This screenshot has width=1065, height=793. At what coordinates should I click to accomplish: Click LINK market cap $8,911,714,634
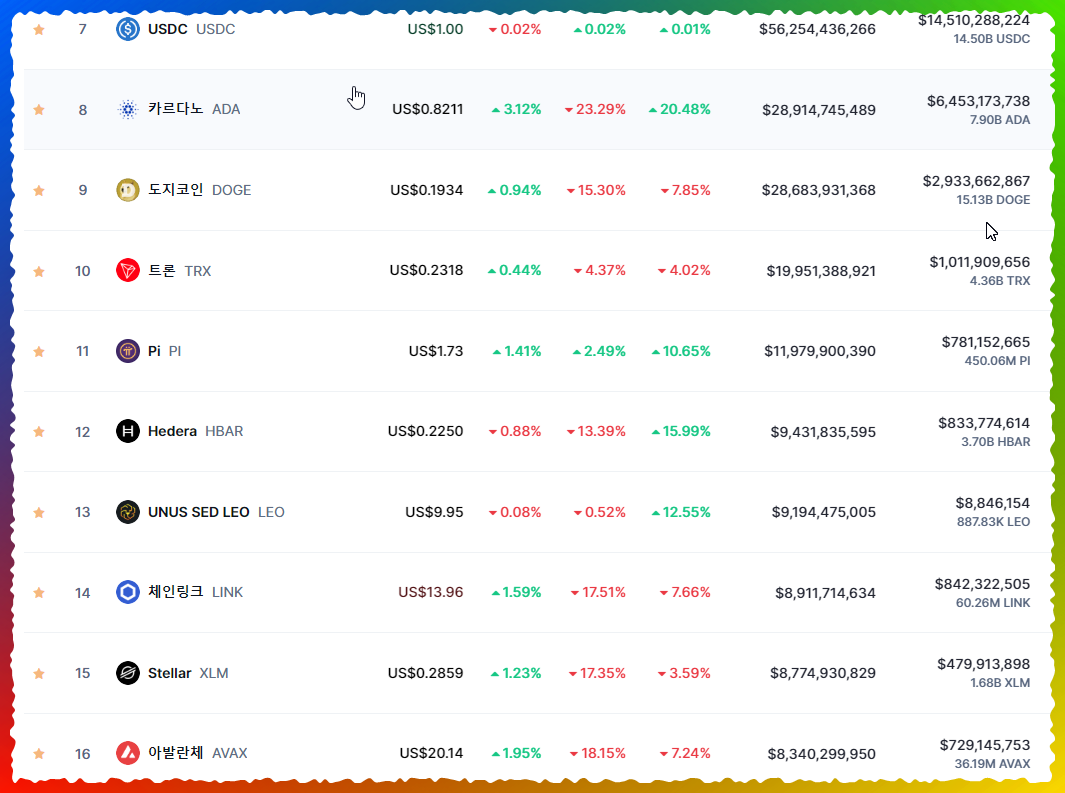pos(825,593)
